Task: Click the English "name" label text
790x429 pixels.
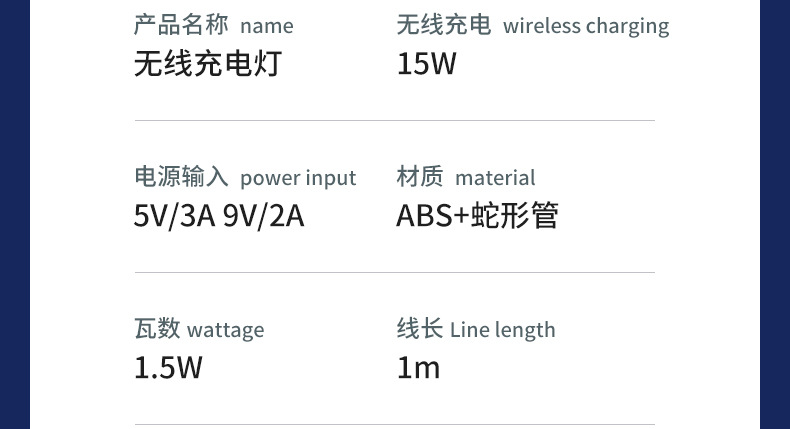Action: pyautogui.click(x=267, y=26)
